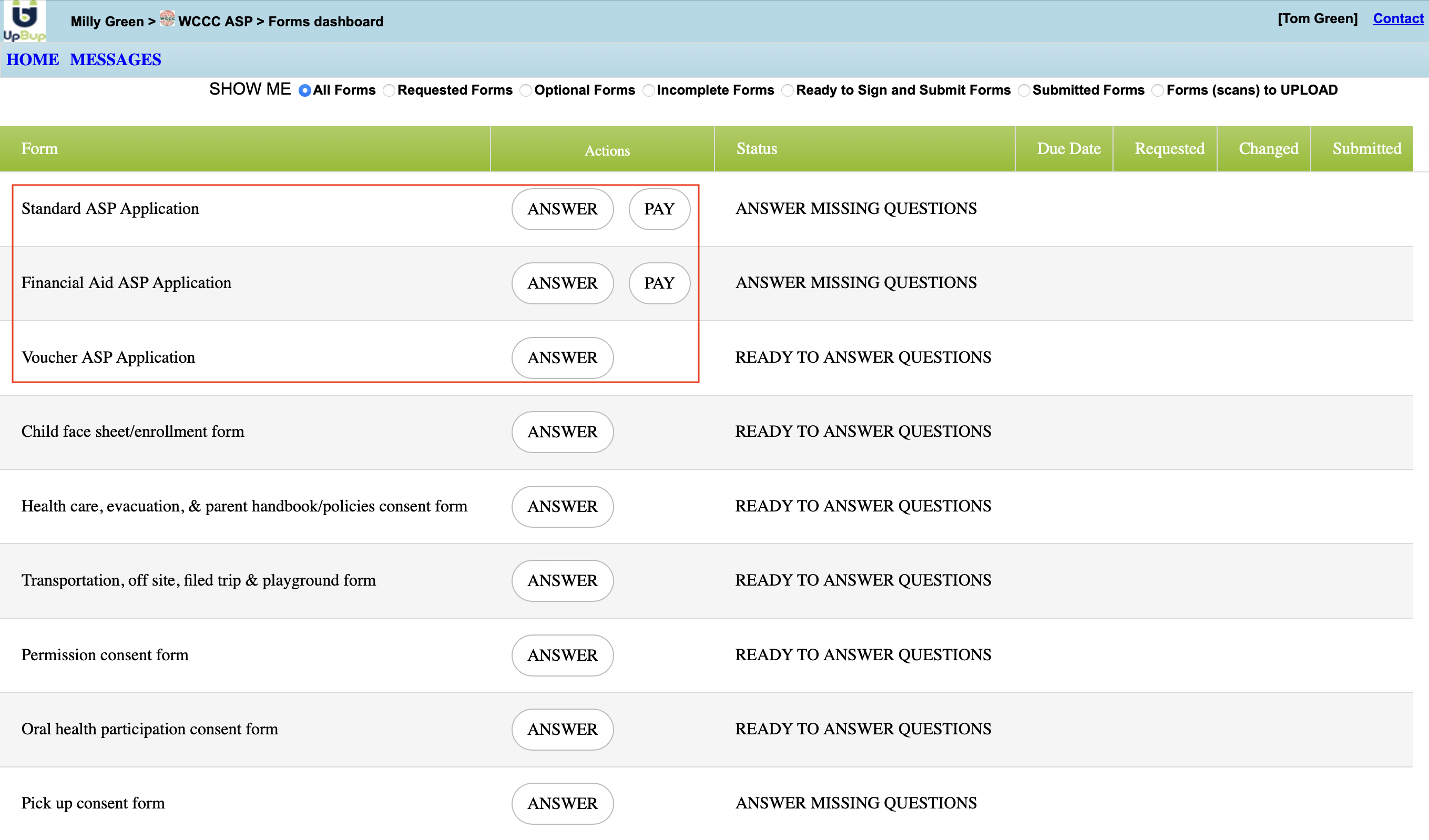Click ANSWER for Permission consent form

[562, 655]
